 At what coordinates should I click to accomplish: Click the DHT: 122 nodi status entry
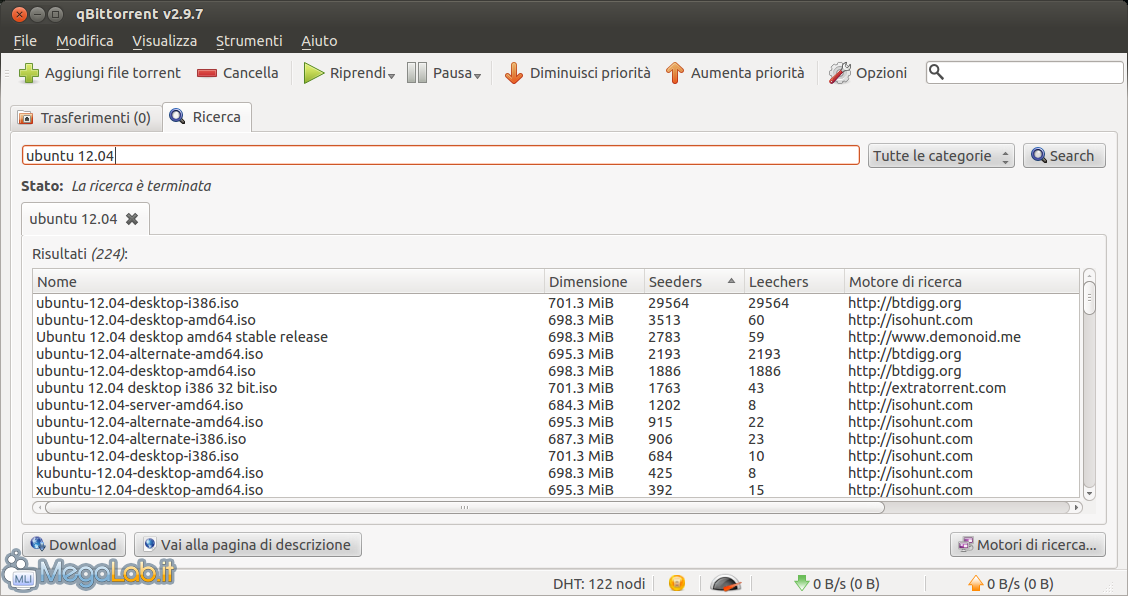[x=599, y=584]
